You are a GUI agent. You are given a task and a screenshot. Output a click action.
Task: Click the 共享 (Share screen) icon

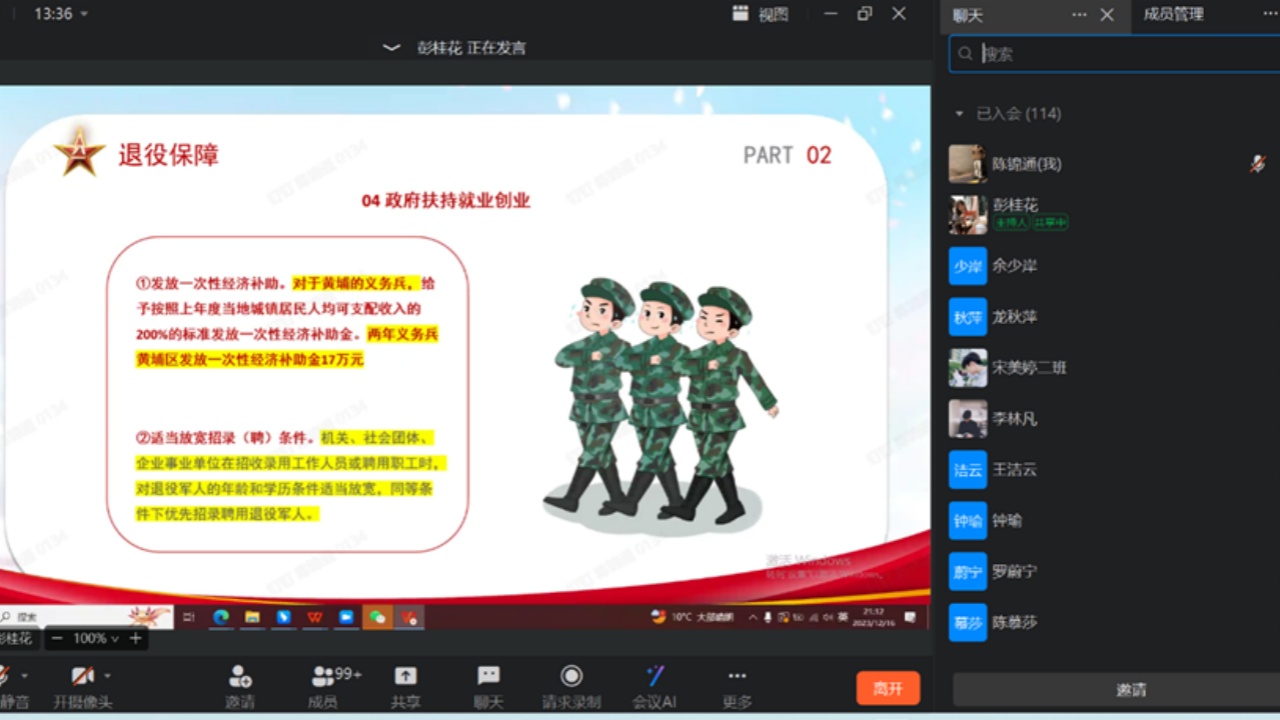click(x=405, y=677)
